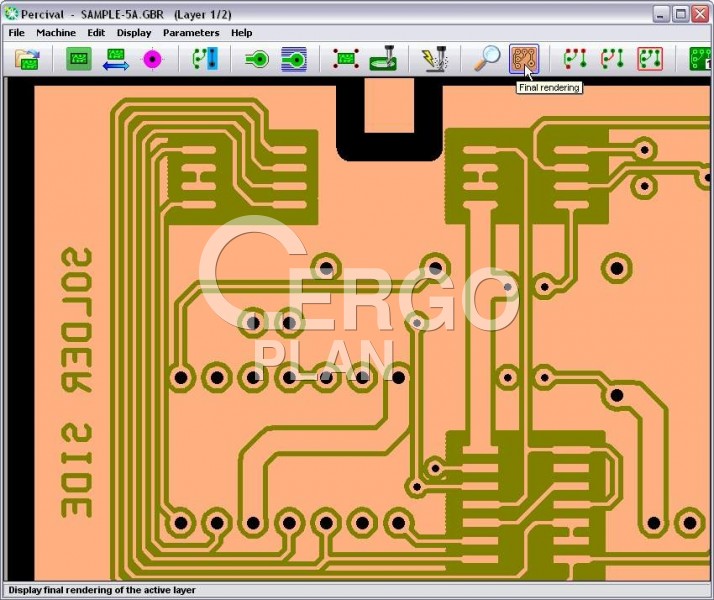Open the Display menu
This screenshot has height=600, width=714.
(x=134, y=33)
